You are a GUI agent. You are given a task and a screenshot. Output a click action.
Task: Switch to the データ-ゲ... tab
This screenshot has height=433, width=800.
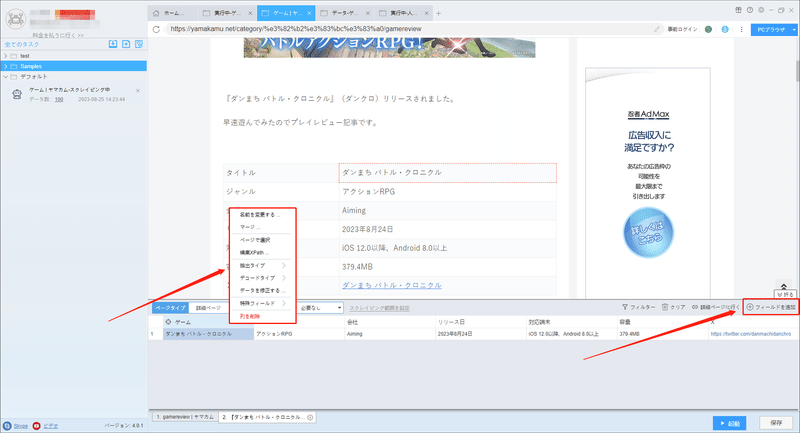pos(345,13)
